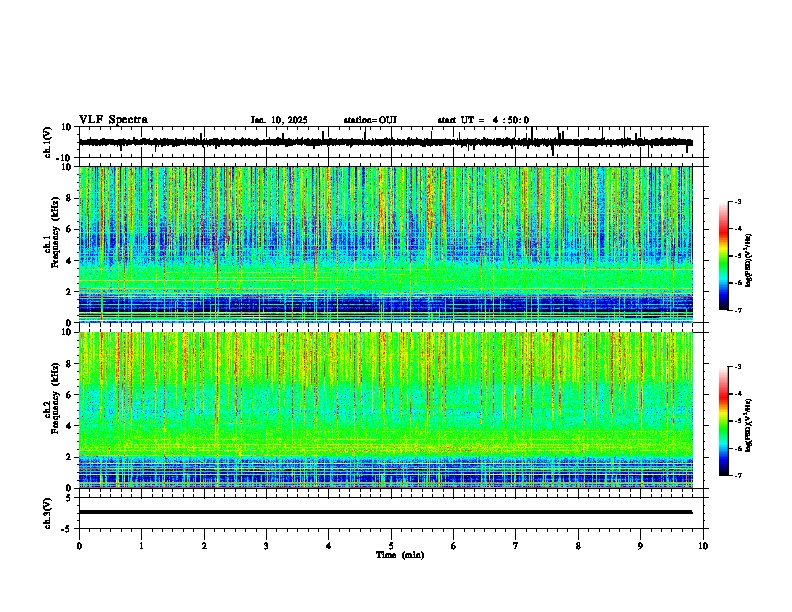Click time axis tick label "4"
The image size is (792, 612).
[329, 546]
